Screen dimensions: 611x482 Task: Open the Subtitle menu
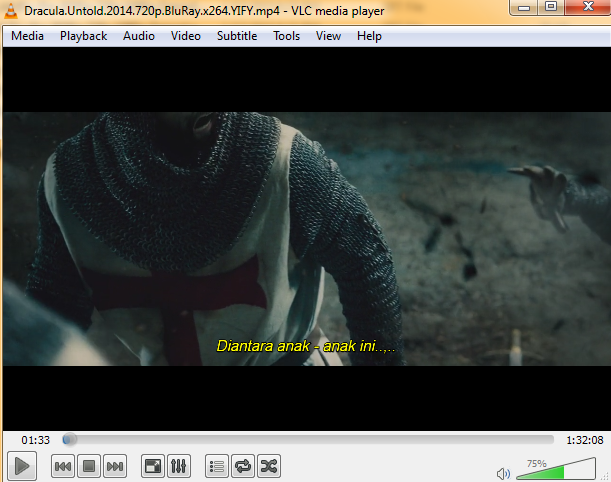tap(237, 36)
